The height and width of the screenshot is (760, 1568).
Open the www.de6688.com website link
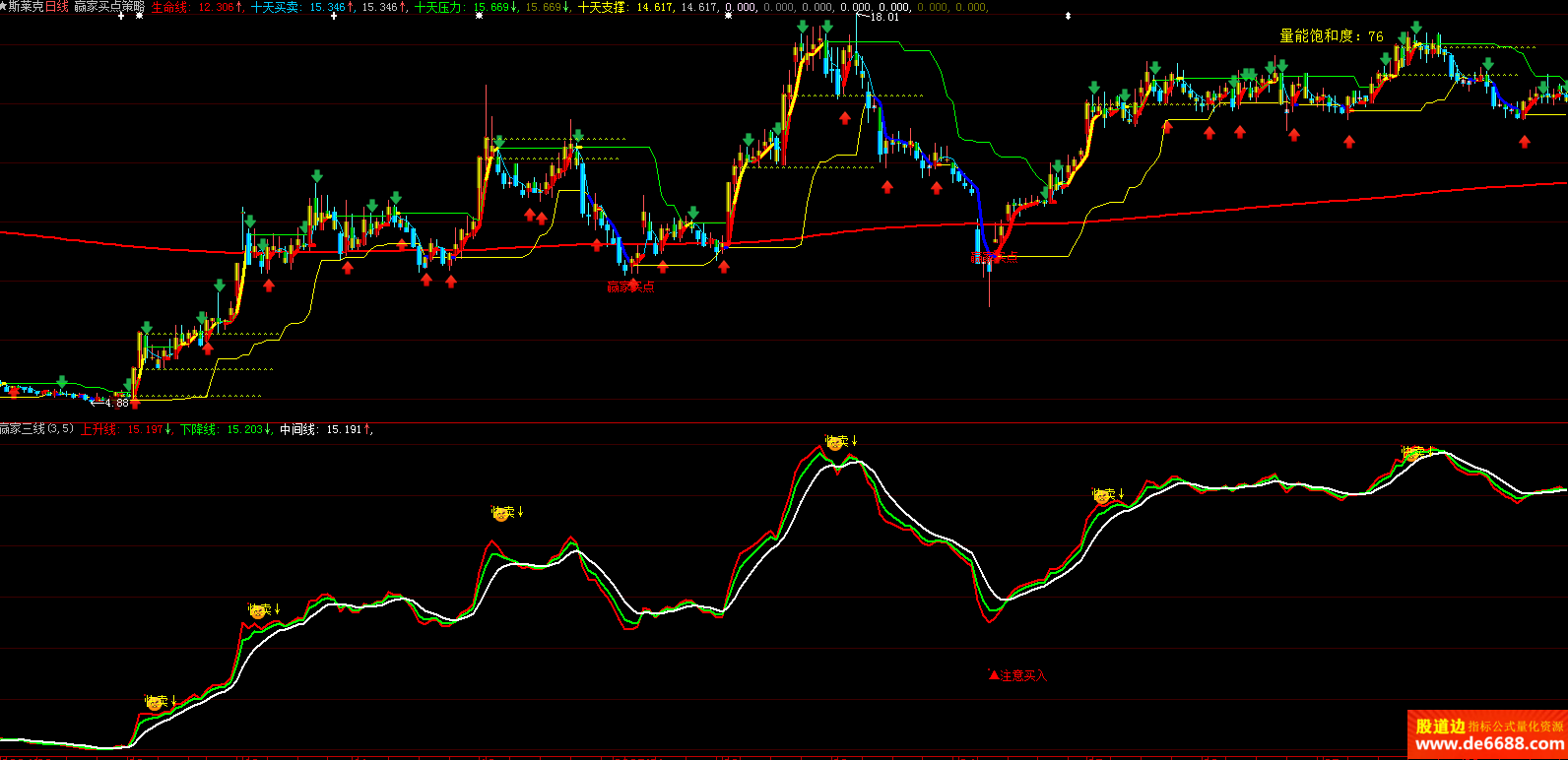pos(1487,745)
